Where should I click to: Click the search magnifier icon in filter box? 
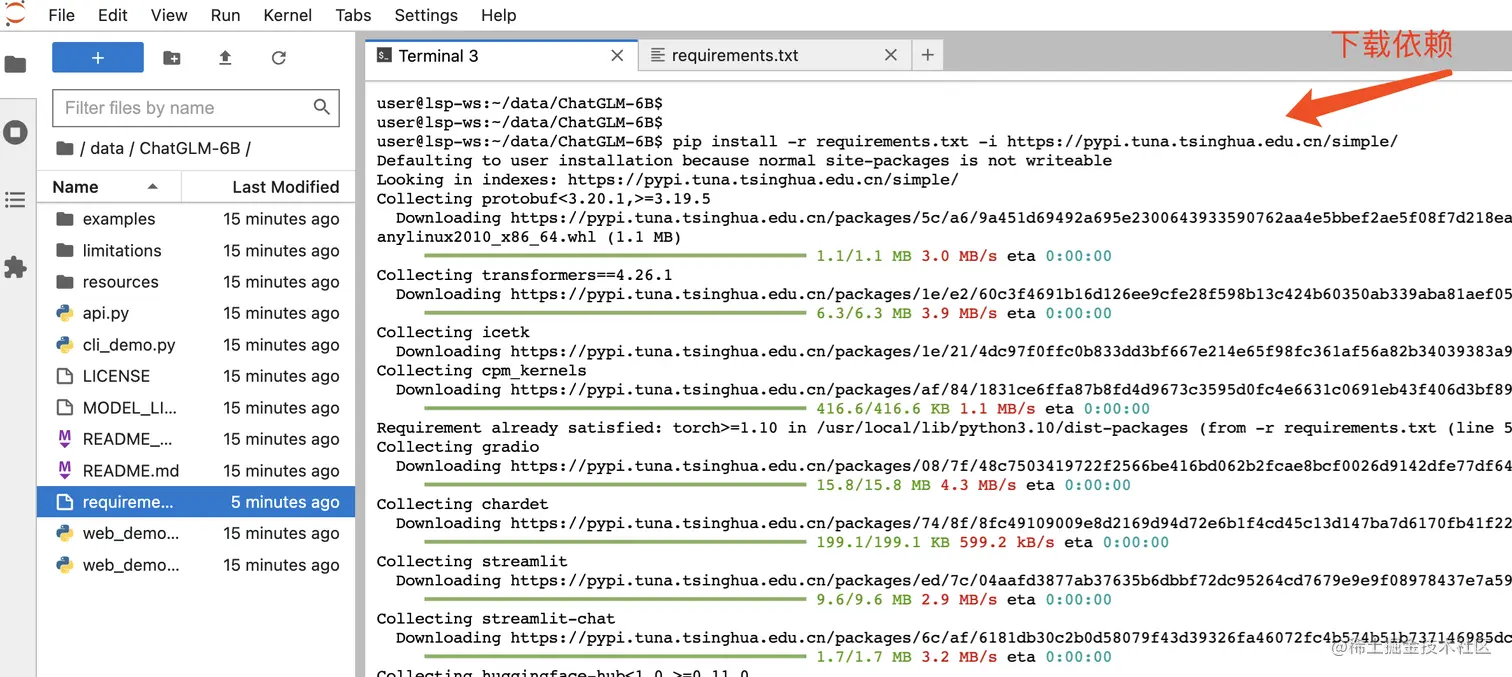click(x=321, y=108)
